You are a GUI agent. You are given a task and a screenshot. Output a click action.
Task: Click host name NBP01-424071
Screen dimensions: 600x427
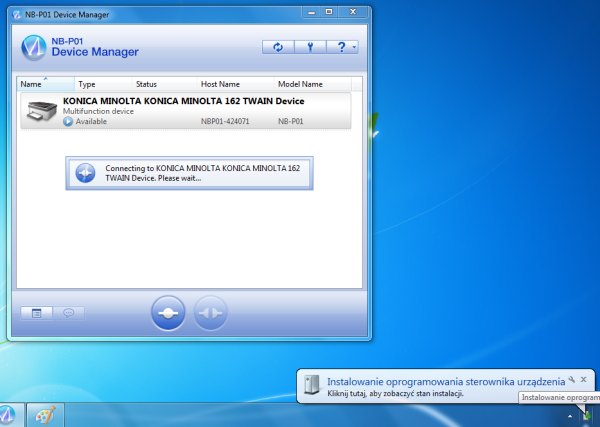click(x=225, y=122)
